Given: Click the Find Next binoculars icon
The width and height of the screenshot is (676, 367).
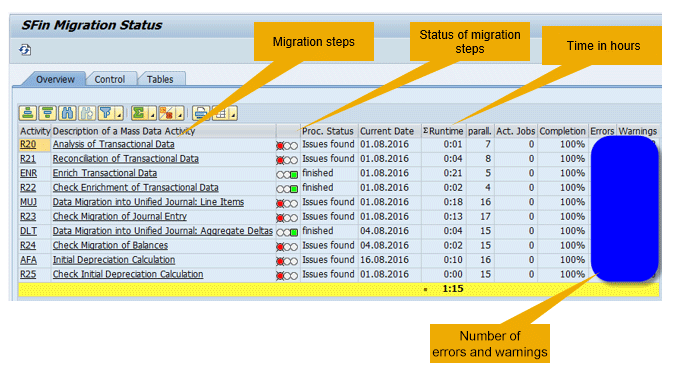Looking at the screenshot, I should click(87, 113).
